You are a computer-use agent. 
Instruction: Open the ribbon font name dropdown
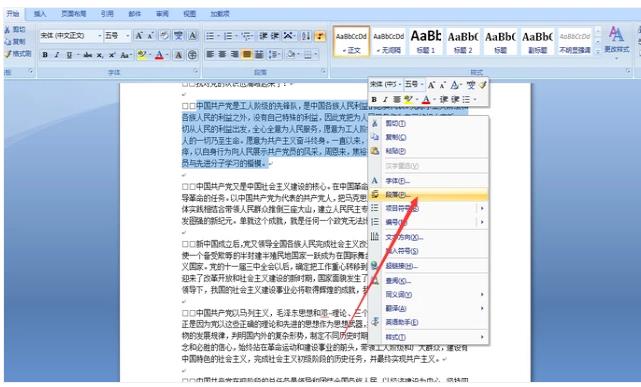click(100, 36)
